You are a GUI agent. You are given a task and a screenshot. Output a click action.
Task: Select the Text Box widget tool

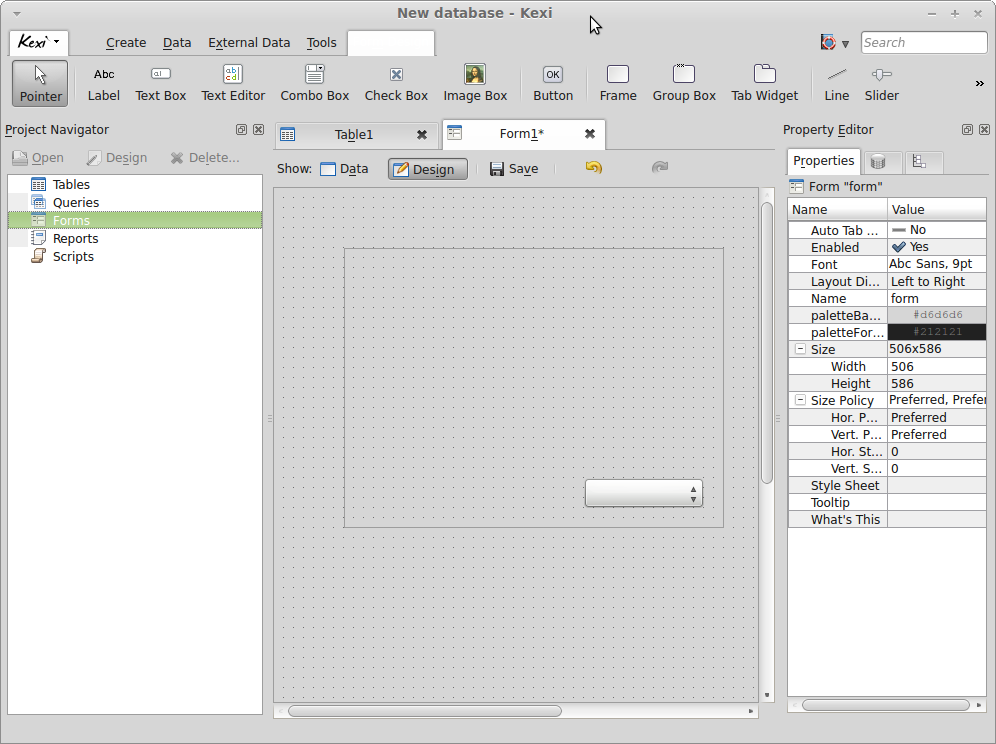point(161,84)
